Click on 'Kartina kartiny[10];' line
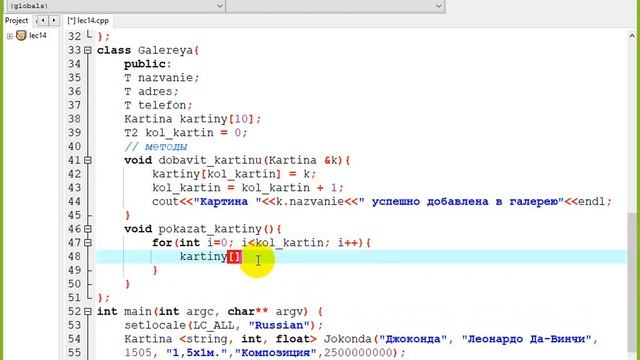The height and width of the screenshot is (360, 640). click(193, 119)
